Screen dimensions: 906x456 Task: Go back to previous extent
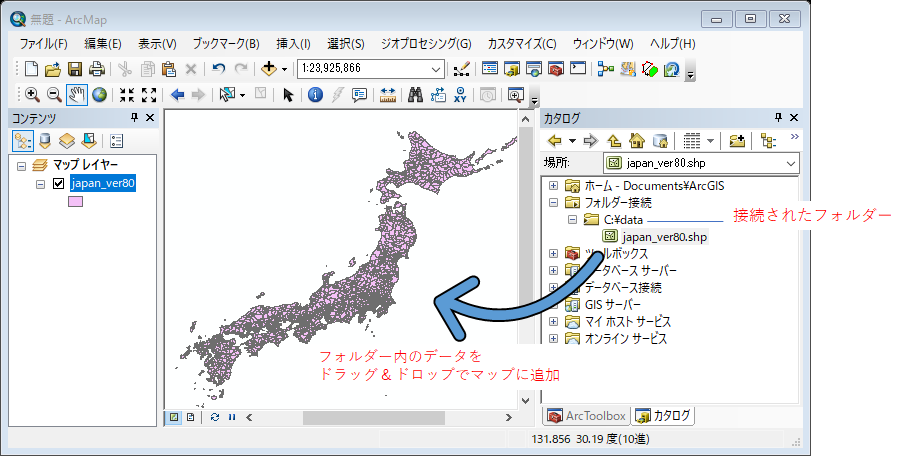coord(177,94)
